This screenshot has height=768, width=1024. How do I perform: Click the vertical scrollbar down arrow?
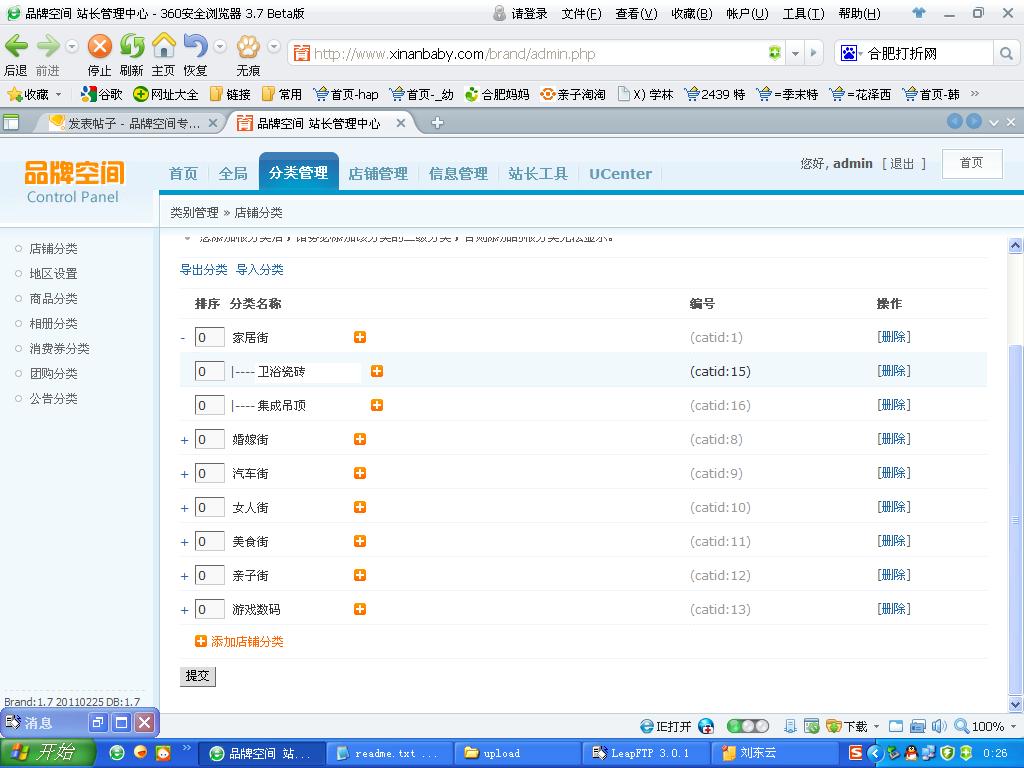(x=1015, y=704)
